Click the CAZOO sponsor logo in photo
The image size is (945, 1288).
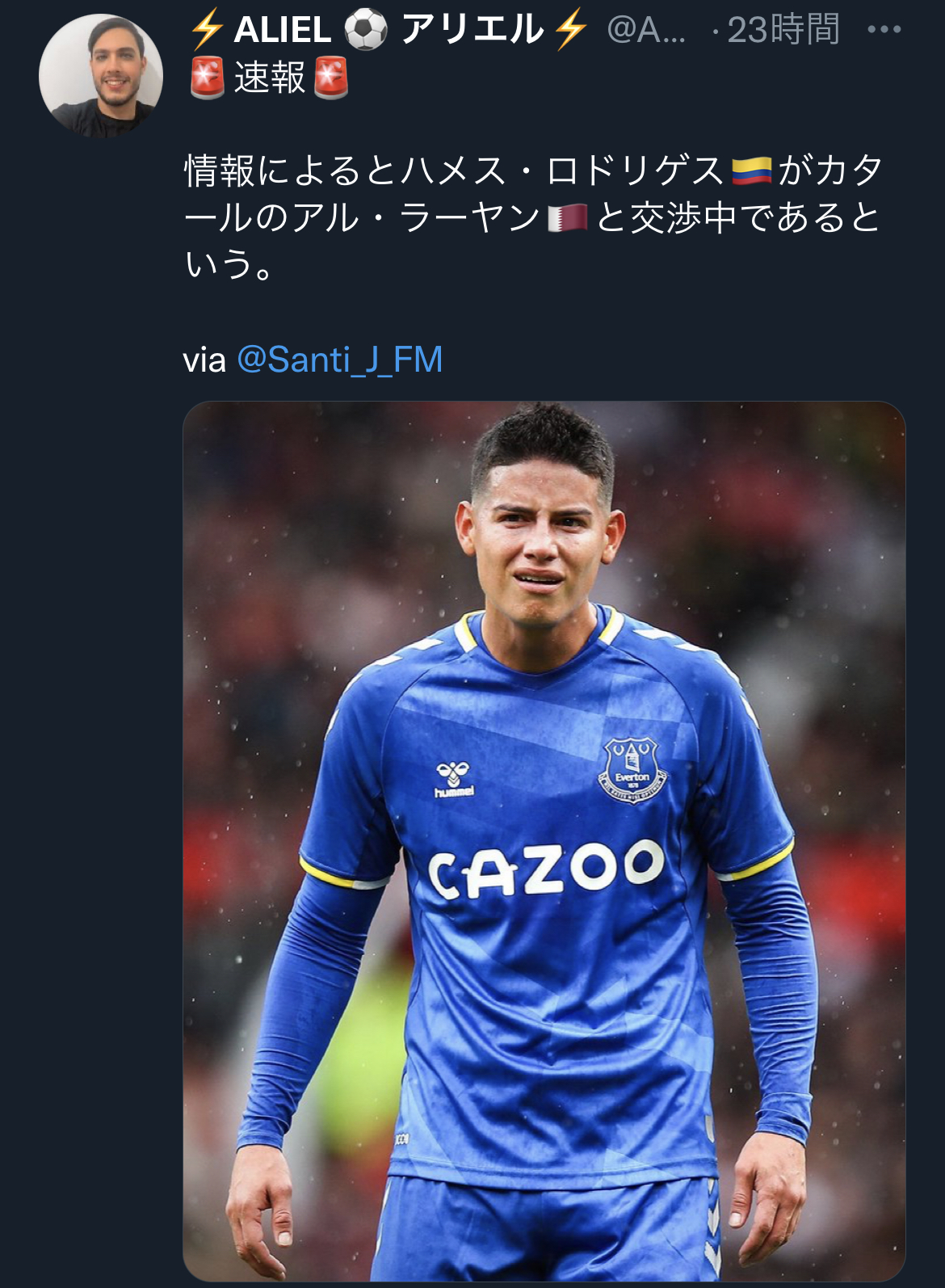click(545, 868)
